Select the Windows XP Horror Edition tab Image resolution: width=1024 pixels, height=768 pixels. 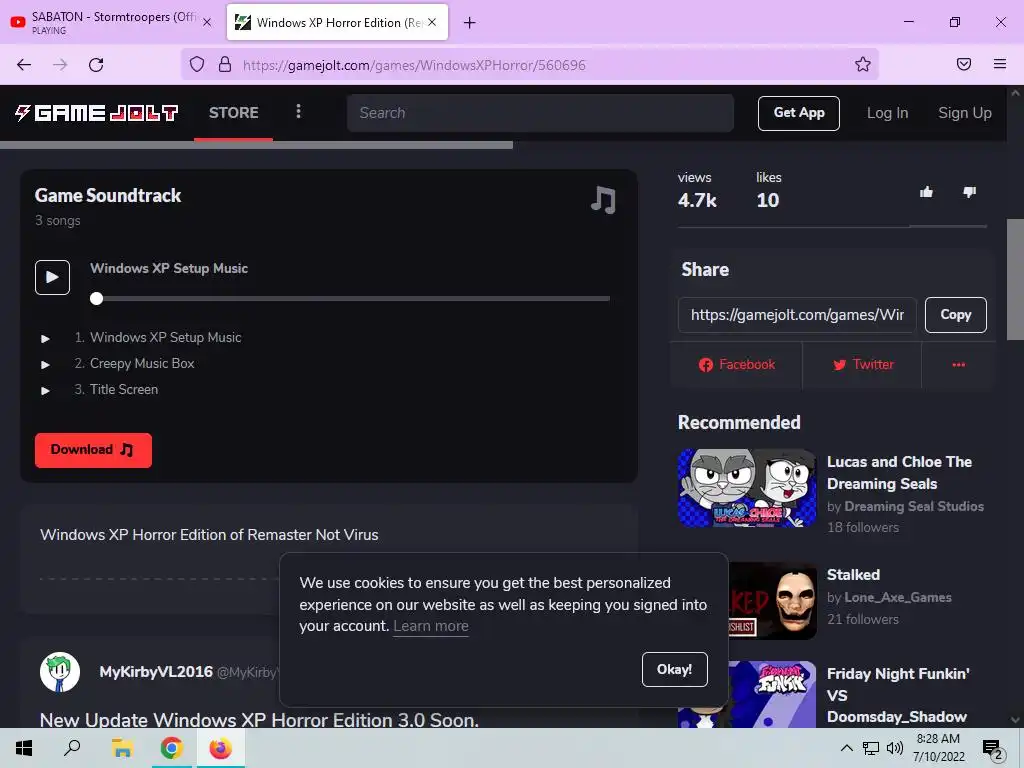(337, 22)
